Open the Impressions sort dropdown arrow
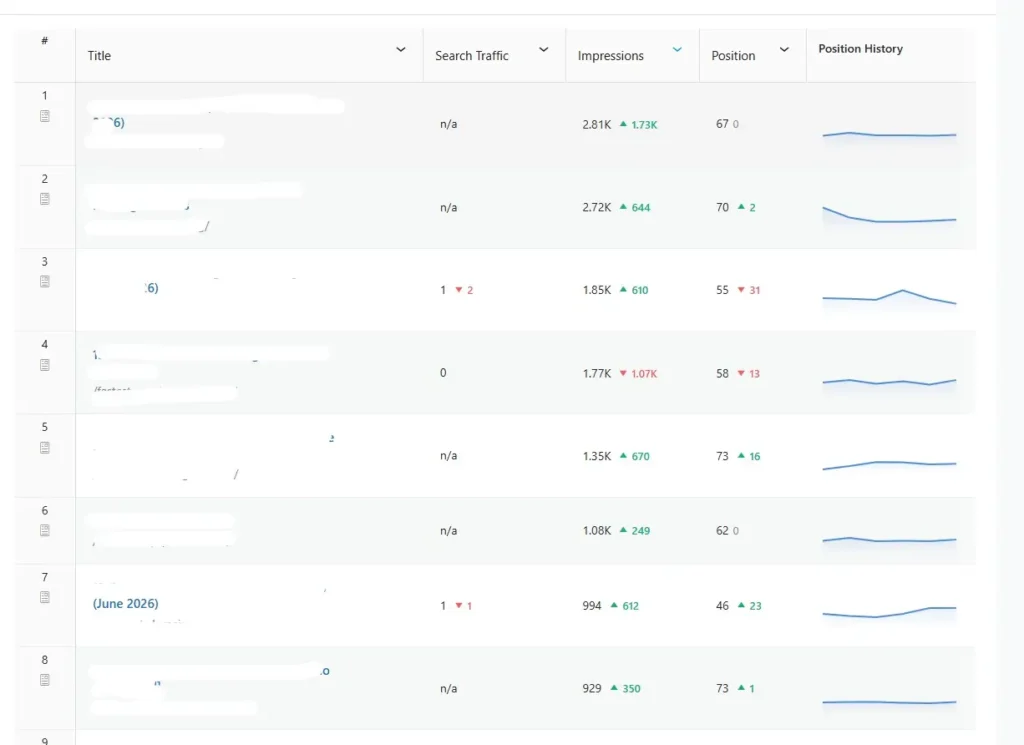Screen dimensions: 1024x745 (x=677, y=50)
